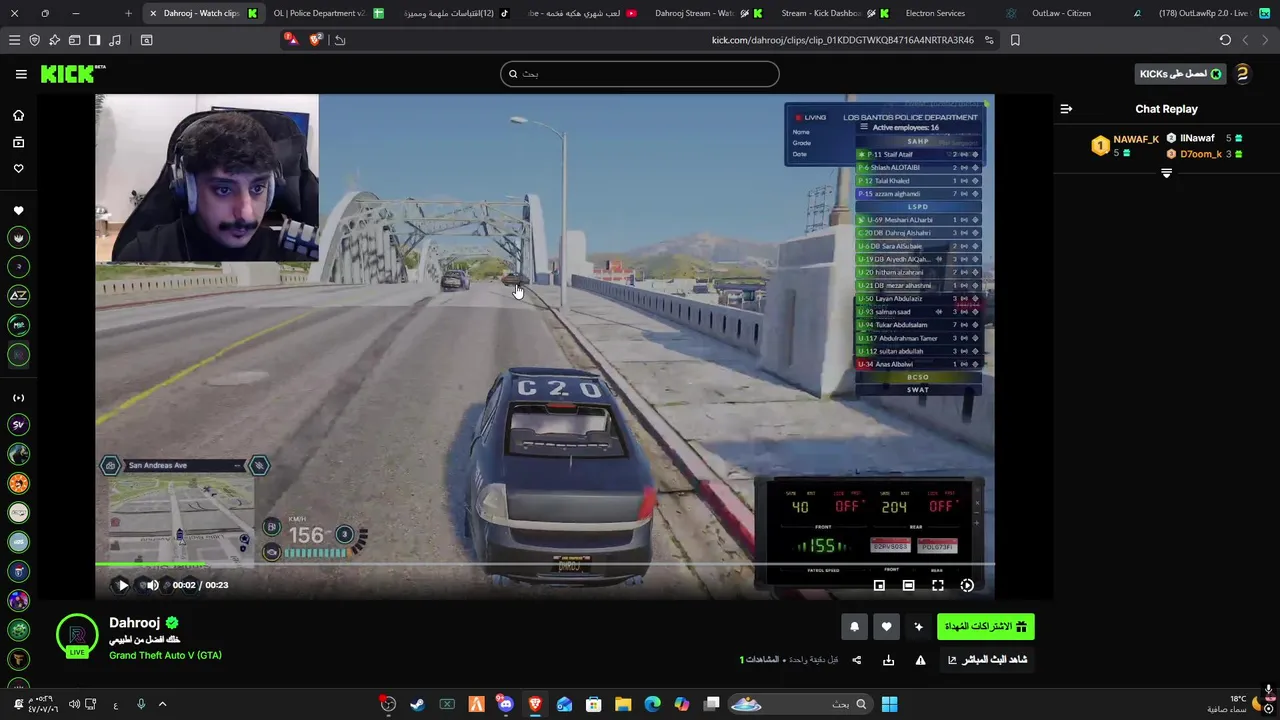Open user profile avatar menu

(x=1243, y=74)
